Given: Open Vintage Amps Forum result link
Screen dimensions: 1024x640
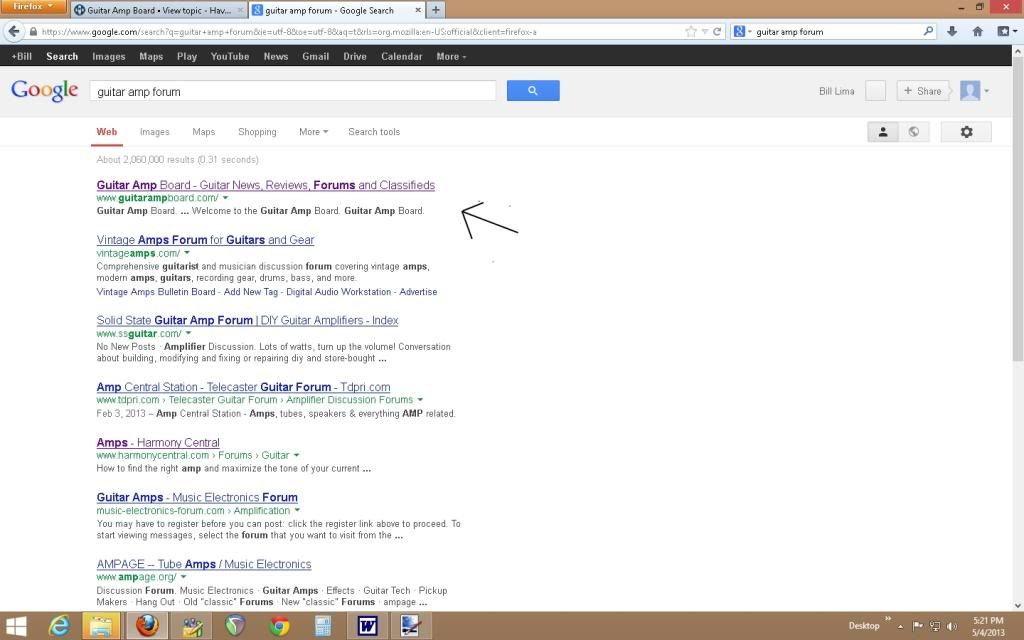Looking at the screenshot, I should tap(205, 240).
